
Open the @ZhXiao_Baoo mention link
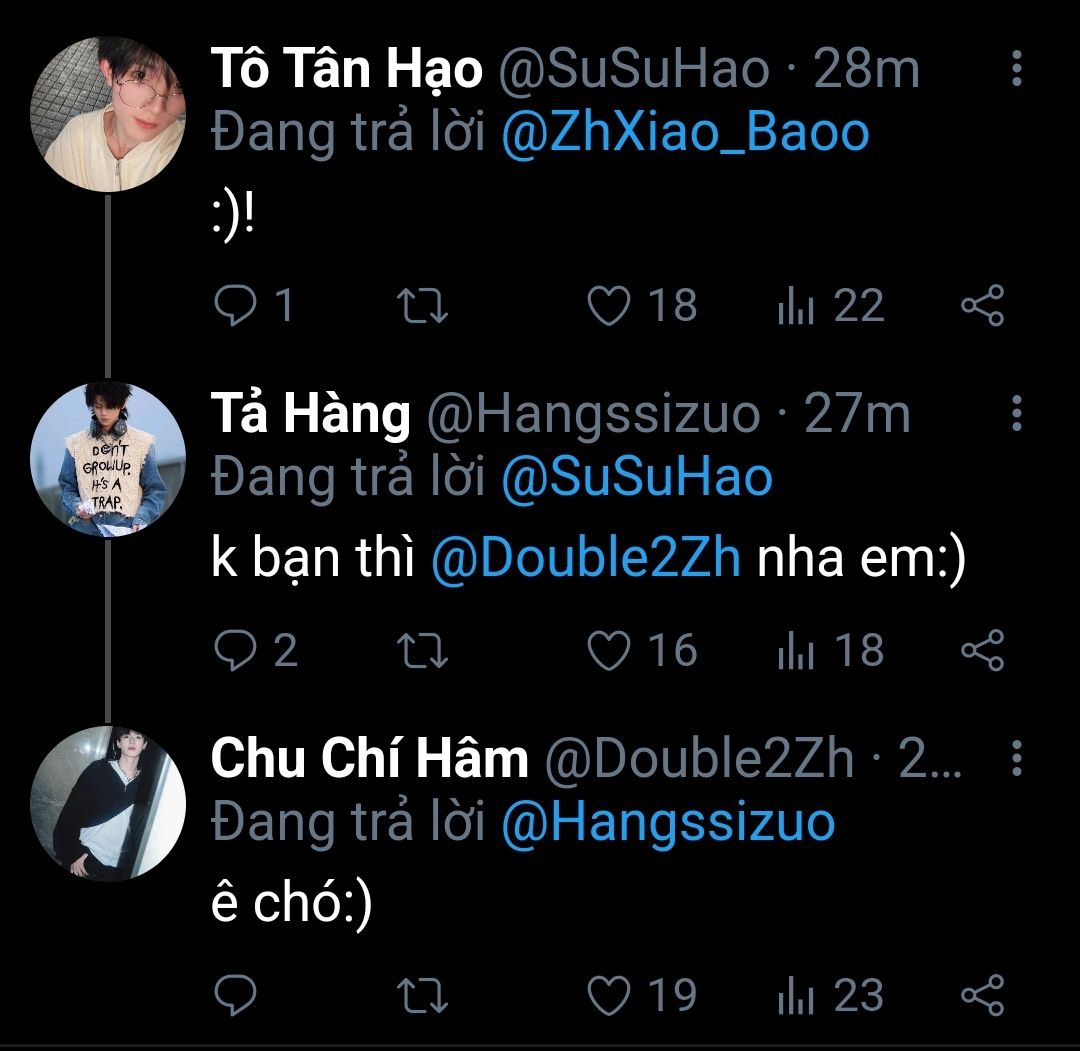[684, 132]
